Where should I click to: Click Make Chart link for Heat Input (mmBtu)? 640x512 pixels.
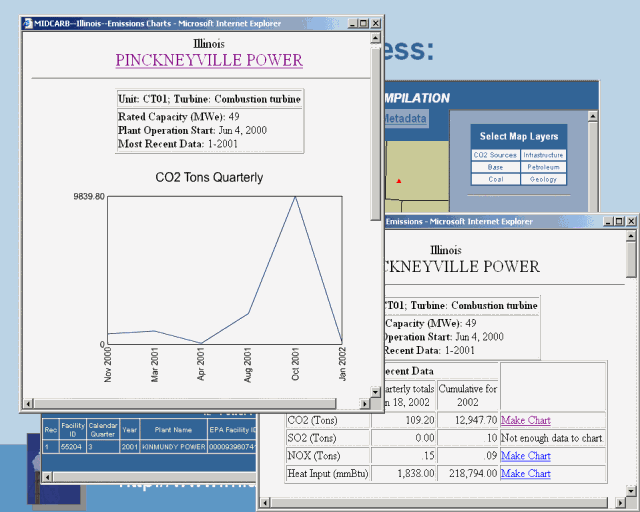(x=526, y=474)
